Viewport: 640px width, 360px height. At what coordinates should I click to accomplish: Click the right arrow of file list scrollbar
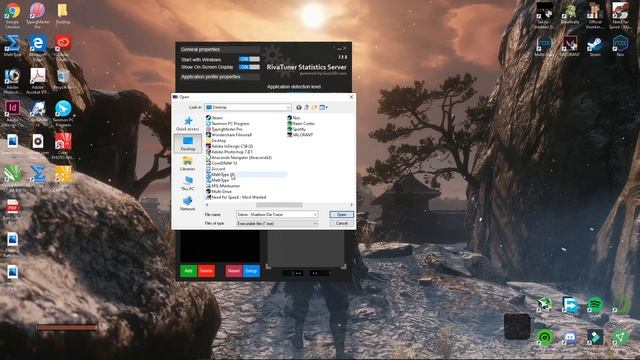(x=351, y=205)
